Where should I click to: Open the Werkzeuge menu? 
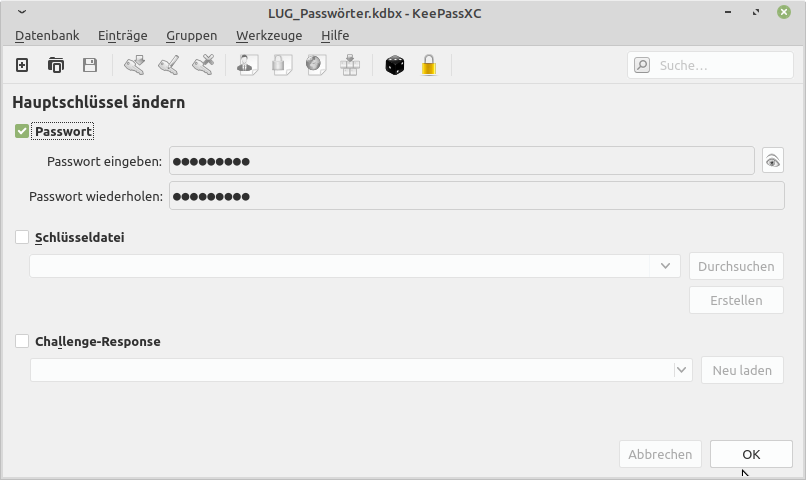pyautogui.click(x=269, y=35)
